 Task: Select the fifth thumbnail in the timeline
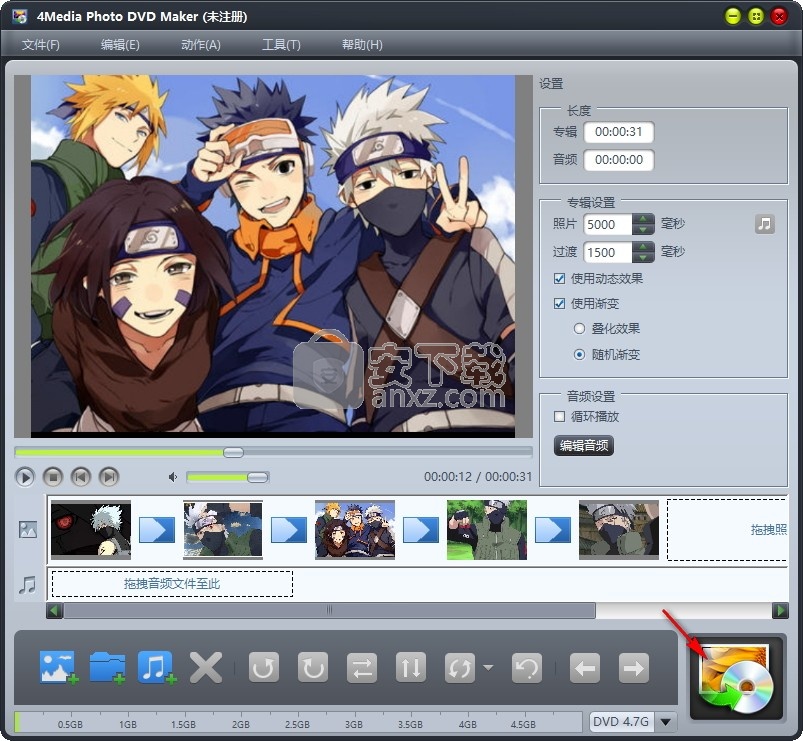[x=619, y=530]
